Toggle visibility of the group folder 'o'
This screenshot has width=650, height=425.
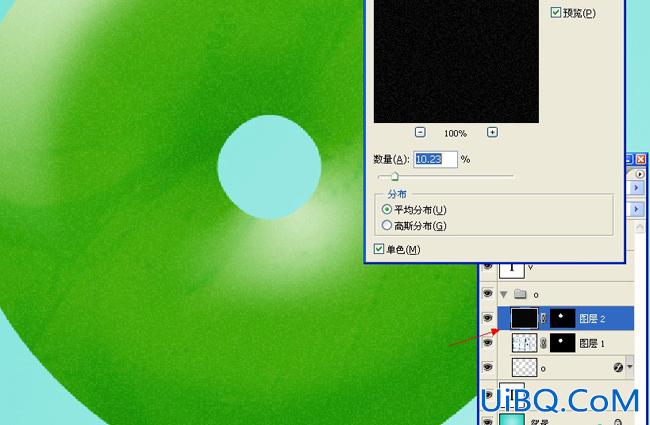point(488,294)
